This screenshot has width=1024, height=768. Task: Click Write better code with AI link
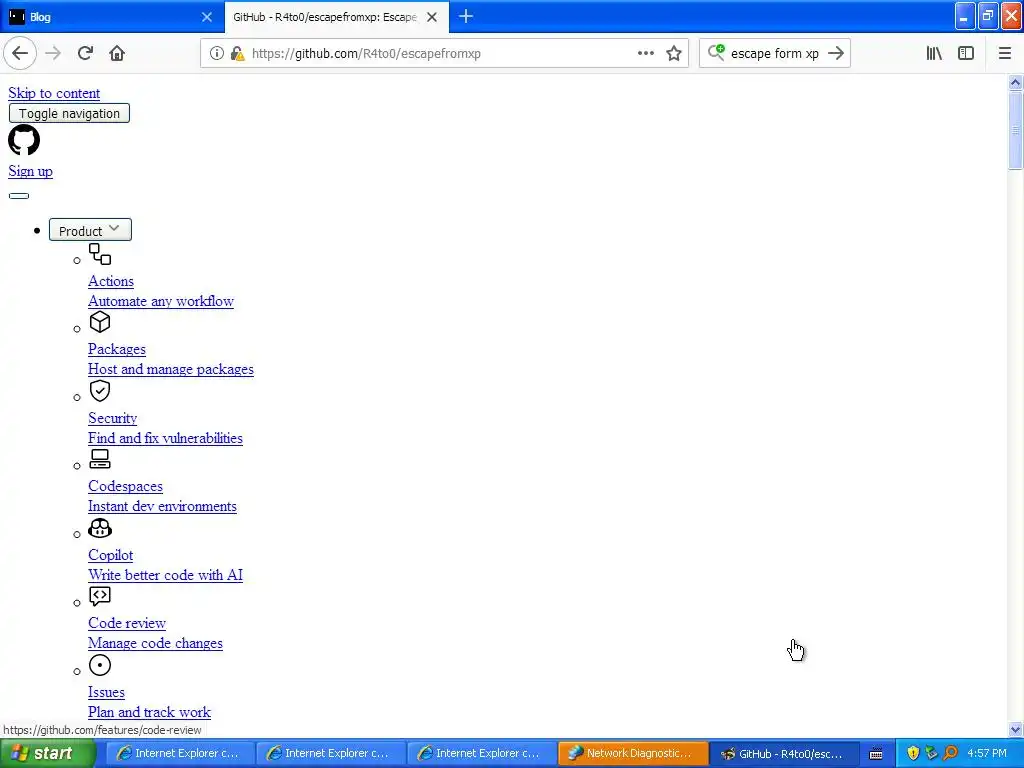[x=165, y=575]
